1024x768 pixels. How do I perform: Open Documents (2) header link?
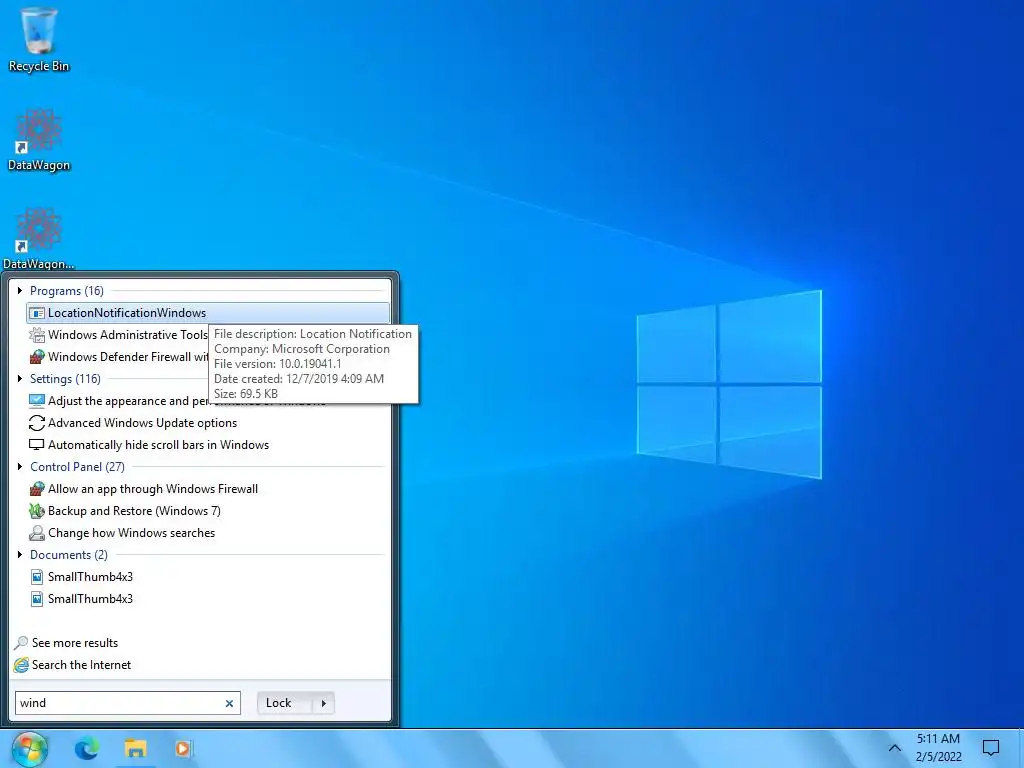tap(69, 554)
